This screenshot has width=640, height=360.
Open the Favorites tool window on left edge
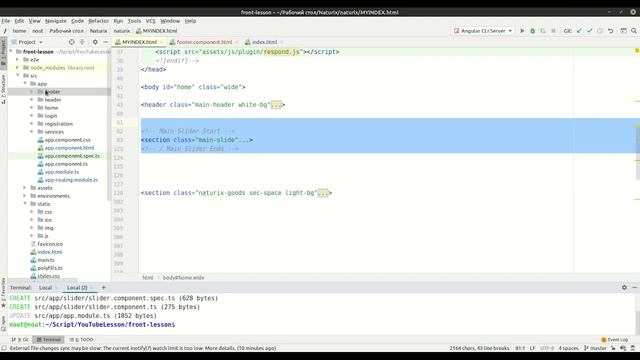pos(3,293)
